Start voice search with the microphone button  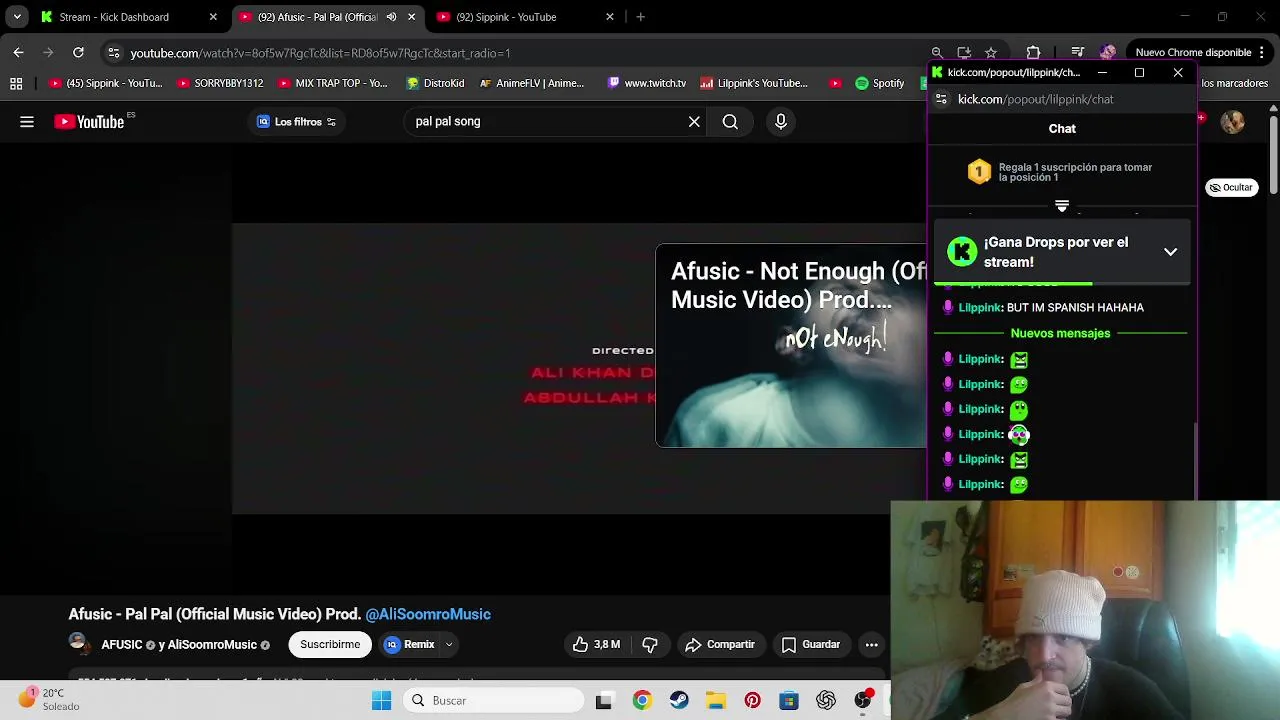[781, 122]
